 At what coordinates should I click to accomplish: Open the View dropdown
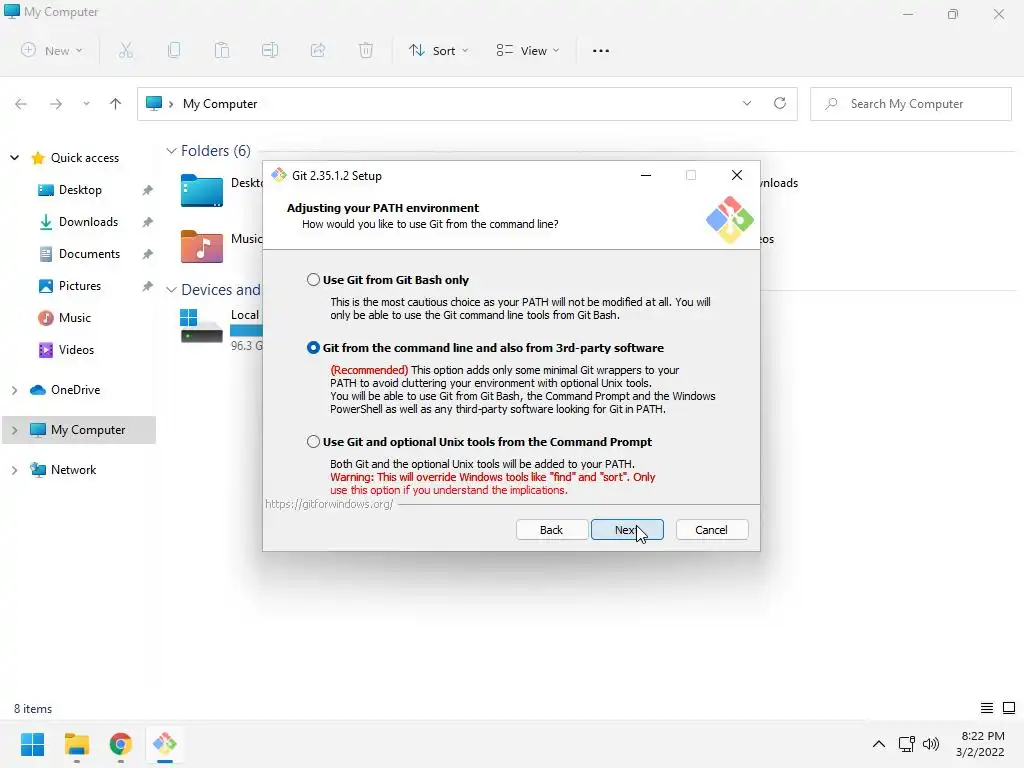pos(528,50)
